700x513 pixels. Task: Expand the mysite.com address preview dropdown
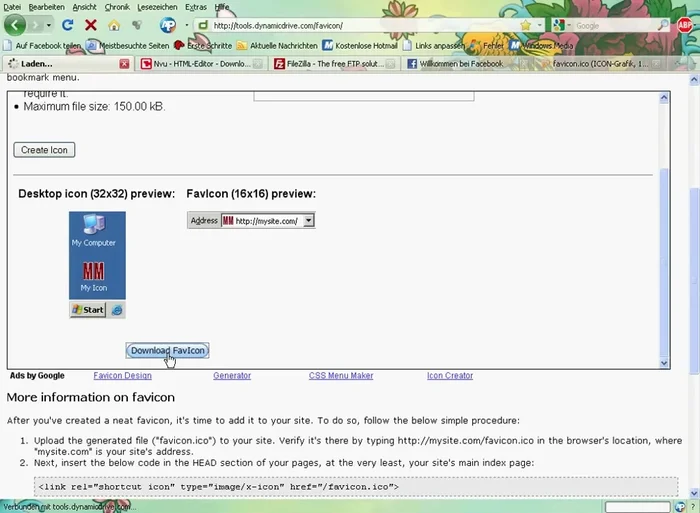pyautogui.click(x=308, y=221)
